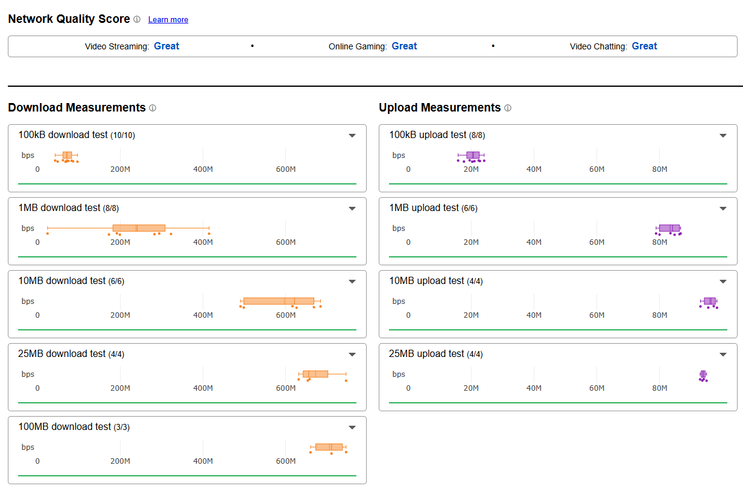Viewport: 743px width, 492px height.
Task: Click info icon beside Upload Measurements heading
Action: tap(508, 108)
